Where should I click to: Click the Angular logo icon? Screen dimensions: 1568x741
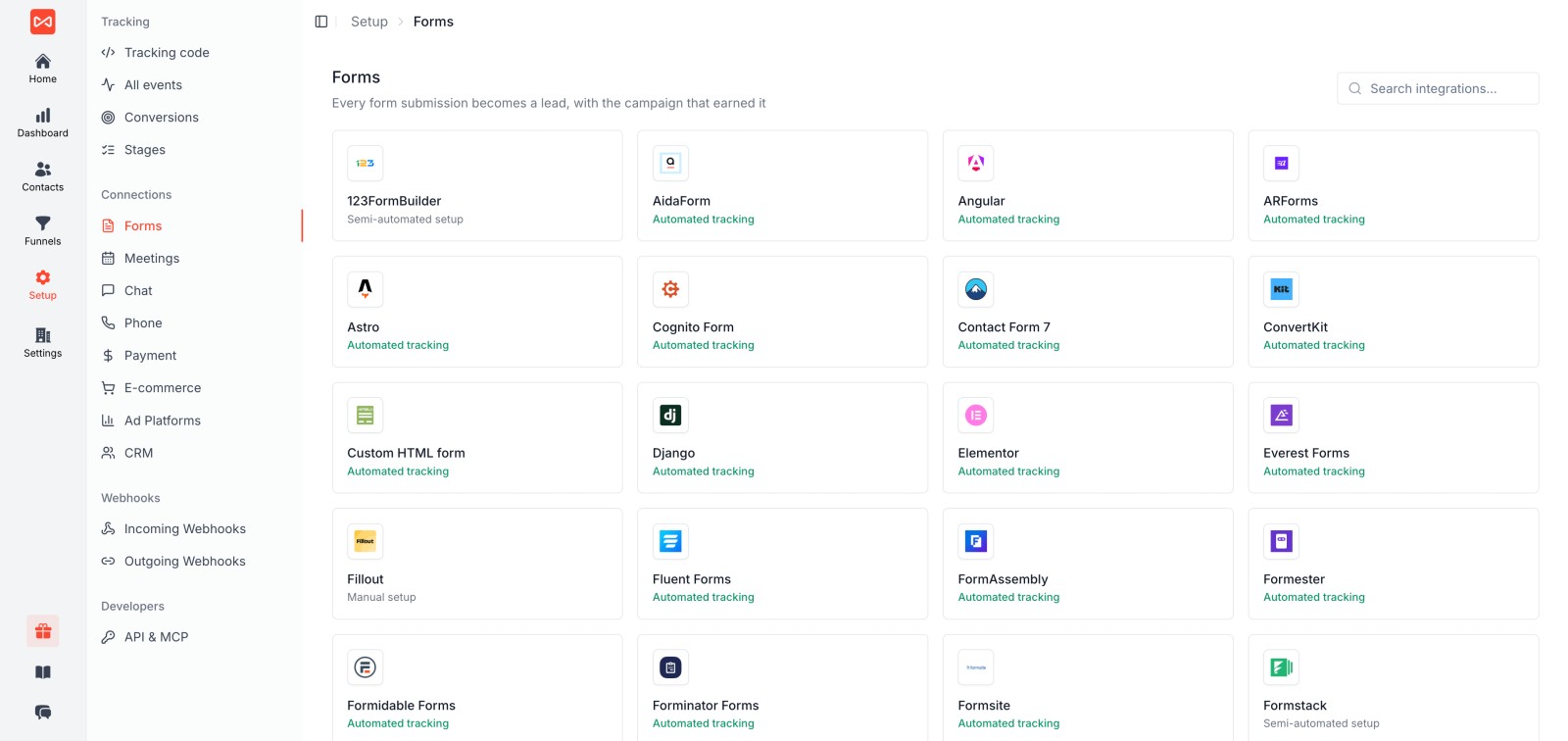(976, 164)
